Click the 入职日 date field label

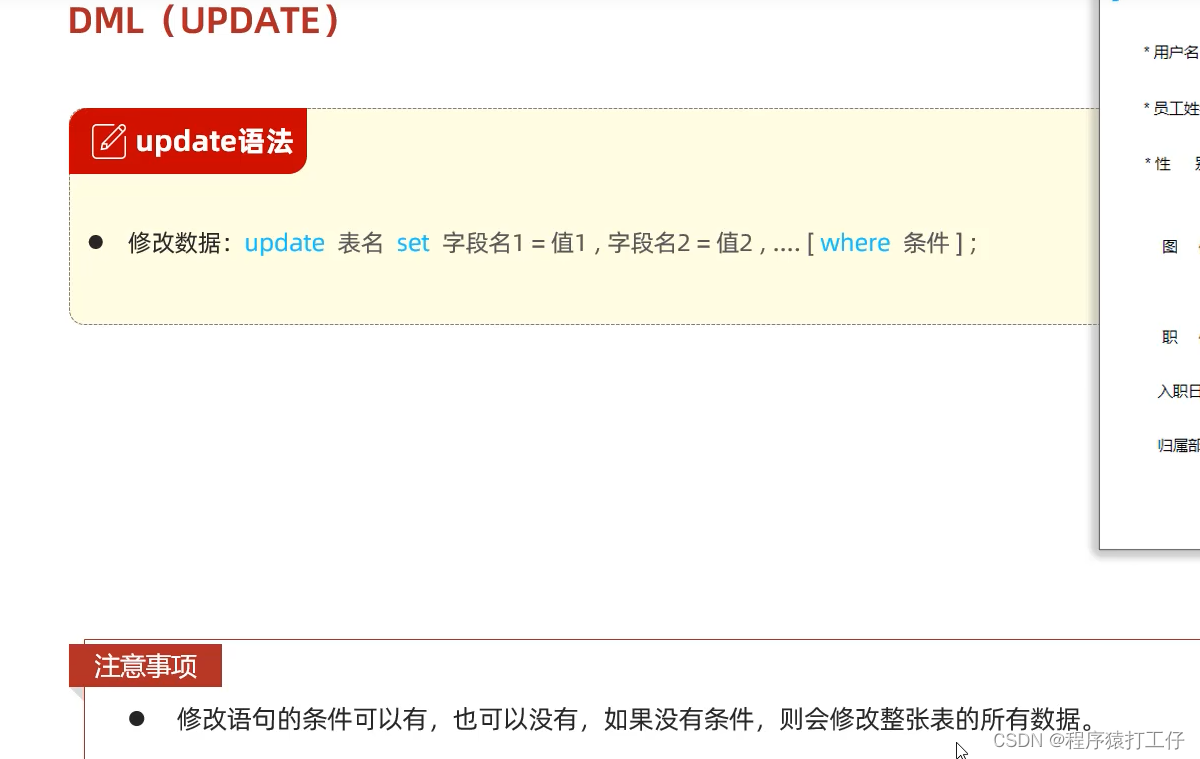(x=1178, y=392)
